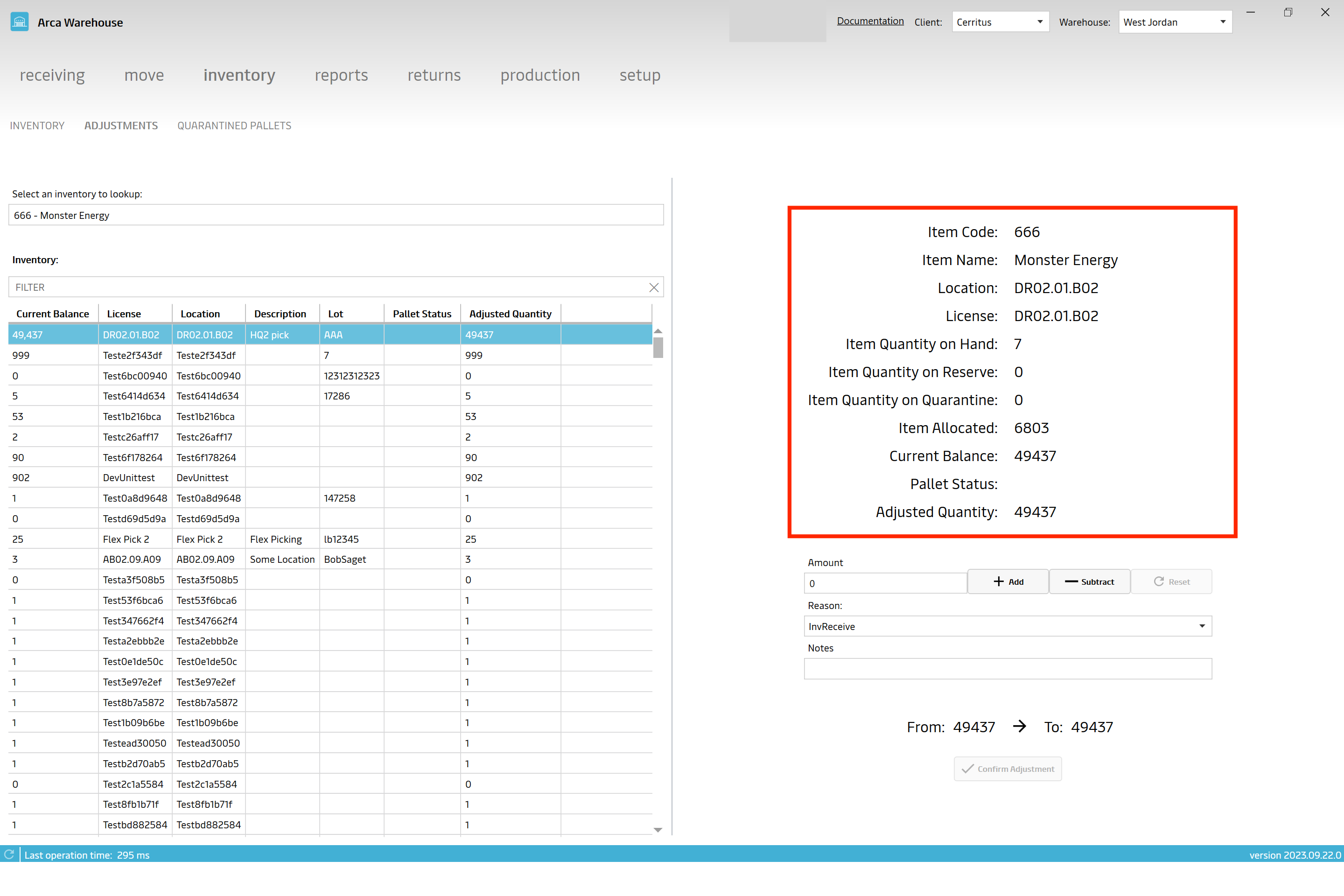Select the row with license Teste2f343df
Viewport: 1344px width, 896px height.
(330, 355)
